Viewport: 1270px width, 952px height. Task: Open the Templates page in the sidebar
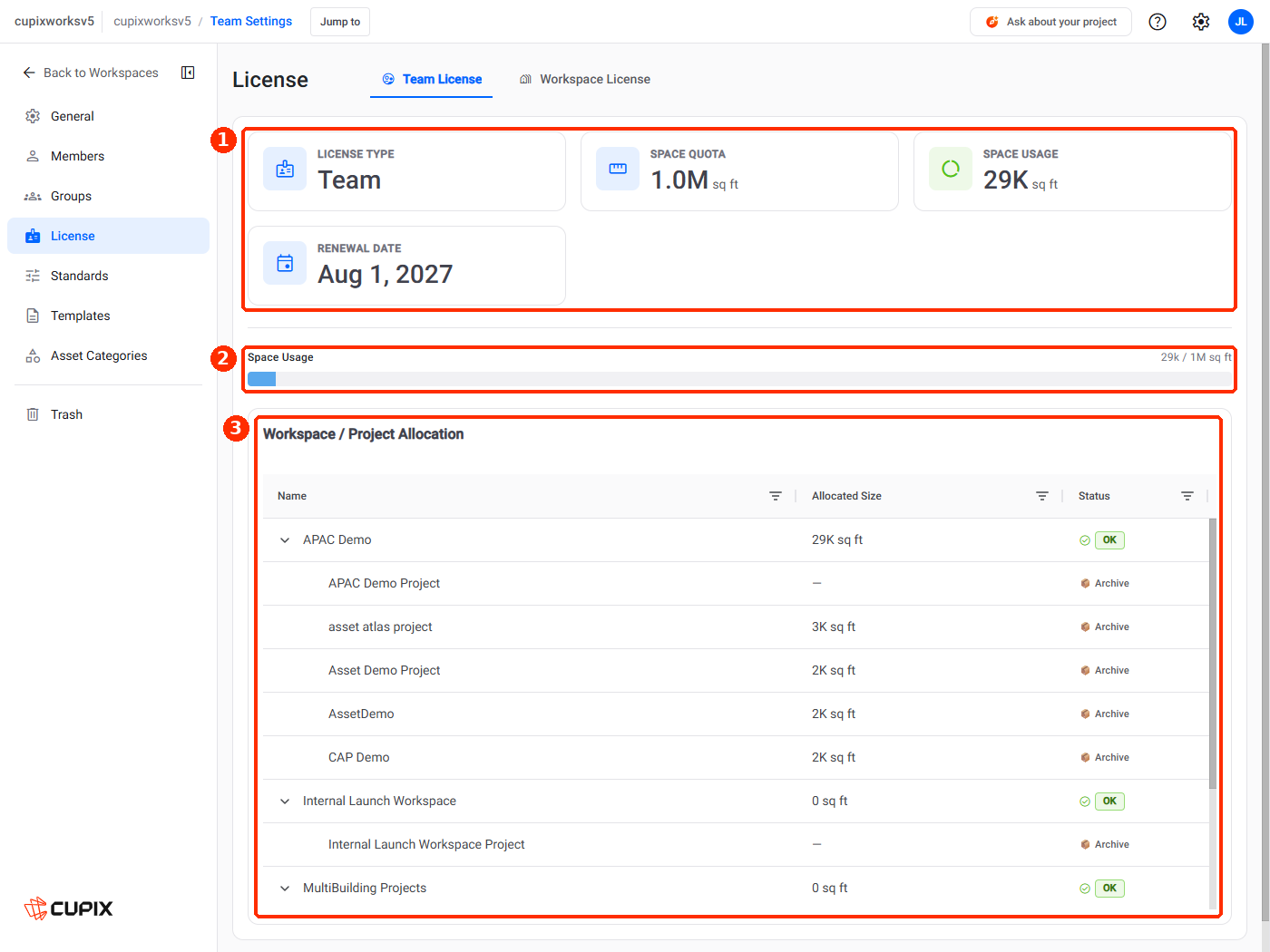tap(108, 316)
